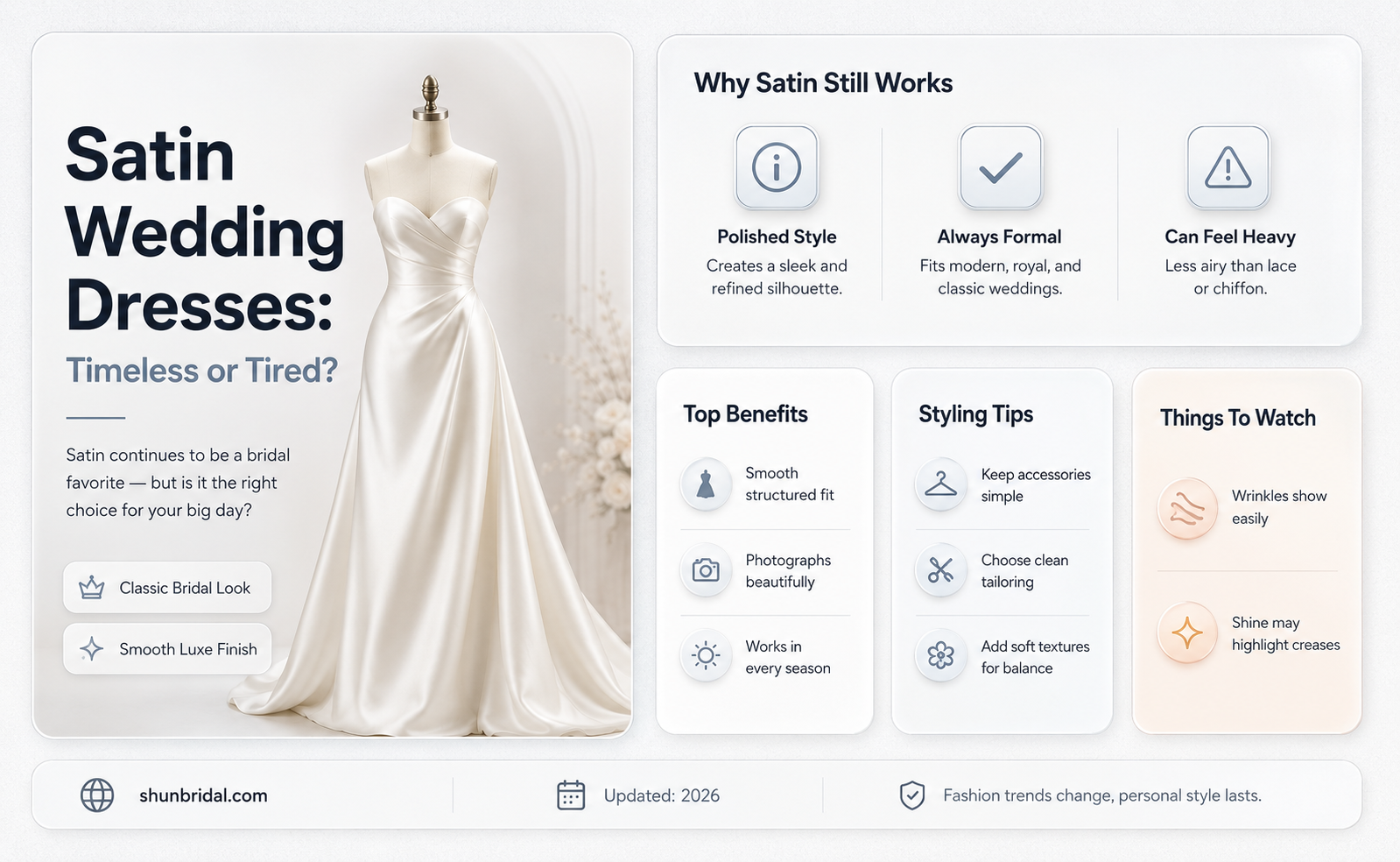Click the wavy lines icon beside Wrinkles show easily
1400x862 pixels.
(1187, 508)
